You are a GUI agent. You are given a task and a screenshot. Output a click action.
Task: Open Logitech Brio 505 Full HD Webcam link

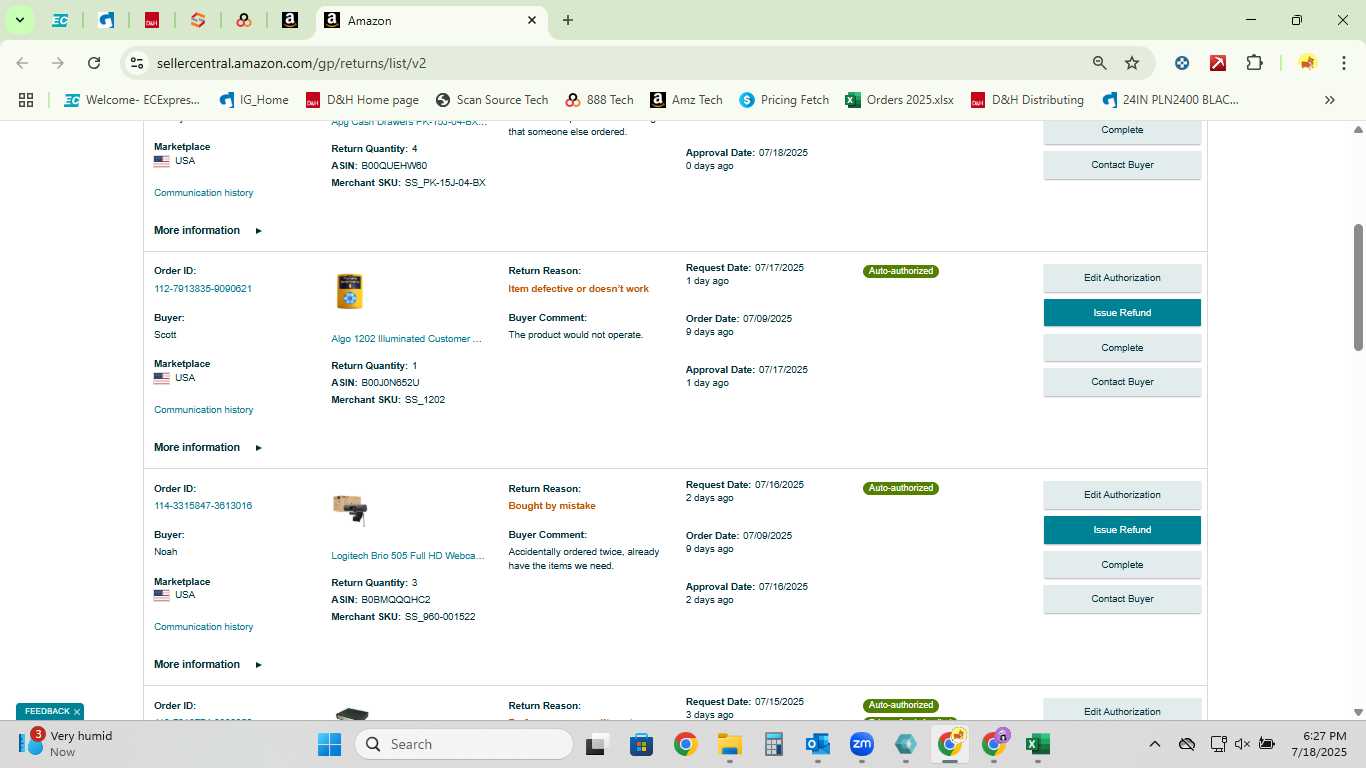tap(408, 555)
